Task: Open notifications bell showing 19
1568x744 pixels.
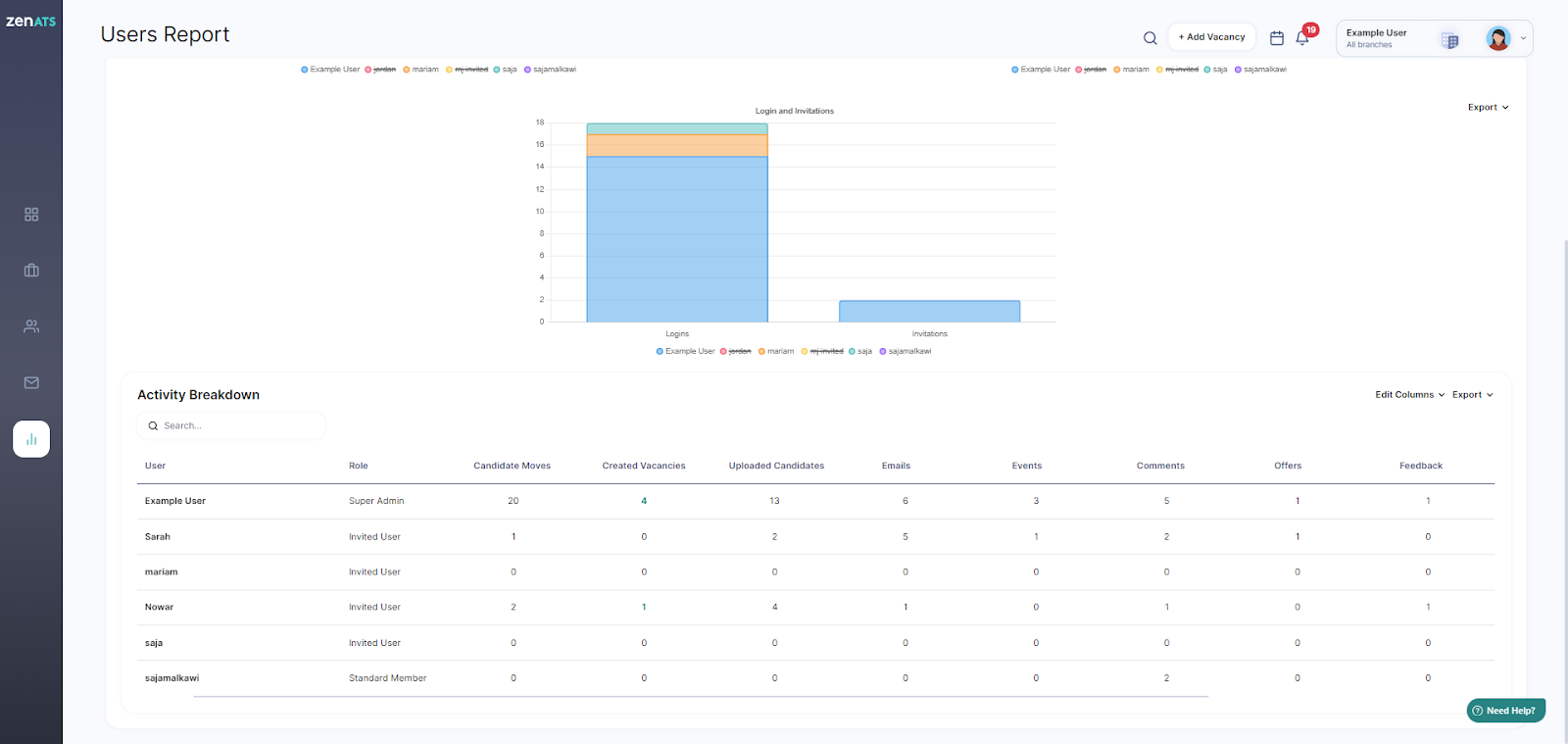Action: click(1303, 37)
